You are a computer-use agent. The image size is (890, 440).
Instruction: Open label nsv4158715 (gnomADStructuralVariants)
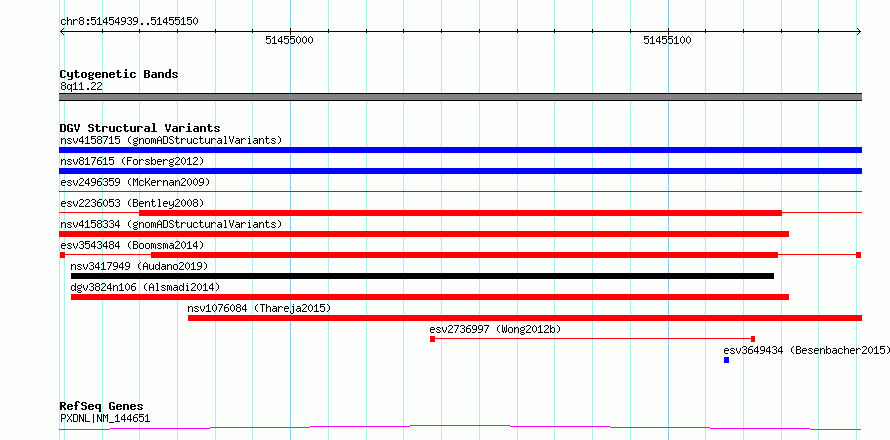coord(171,140)
